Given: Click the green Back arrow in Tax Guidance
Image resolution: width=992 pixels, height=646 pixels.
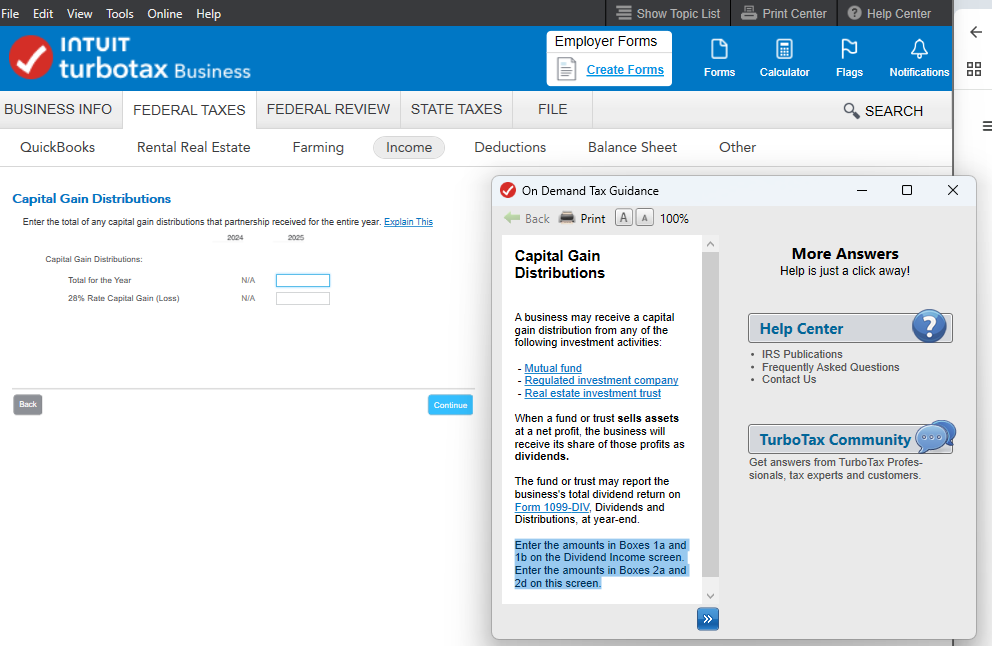Looking at the screenshot, I should click(x=512, y=218).
